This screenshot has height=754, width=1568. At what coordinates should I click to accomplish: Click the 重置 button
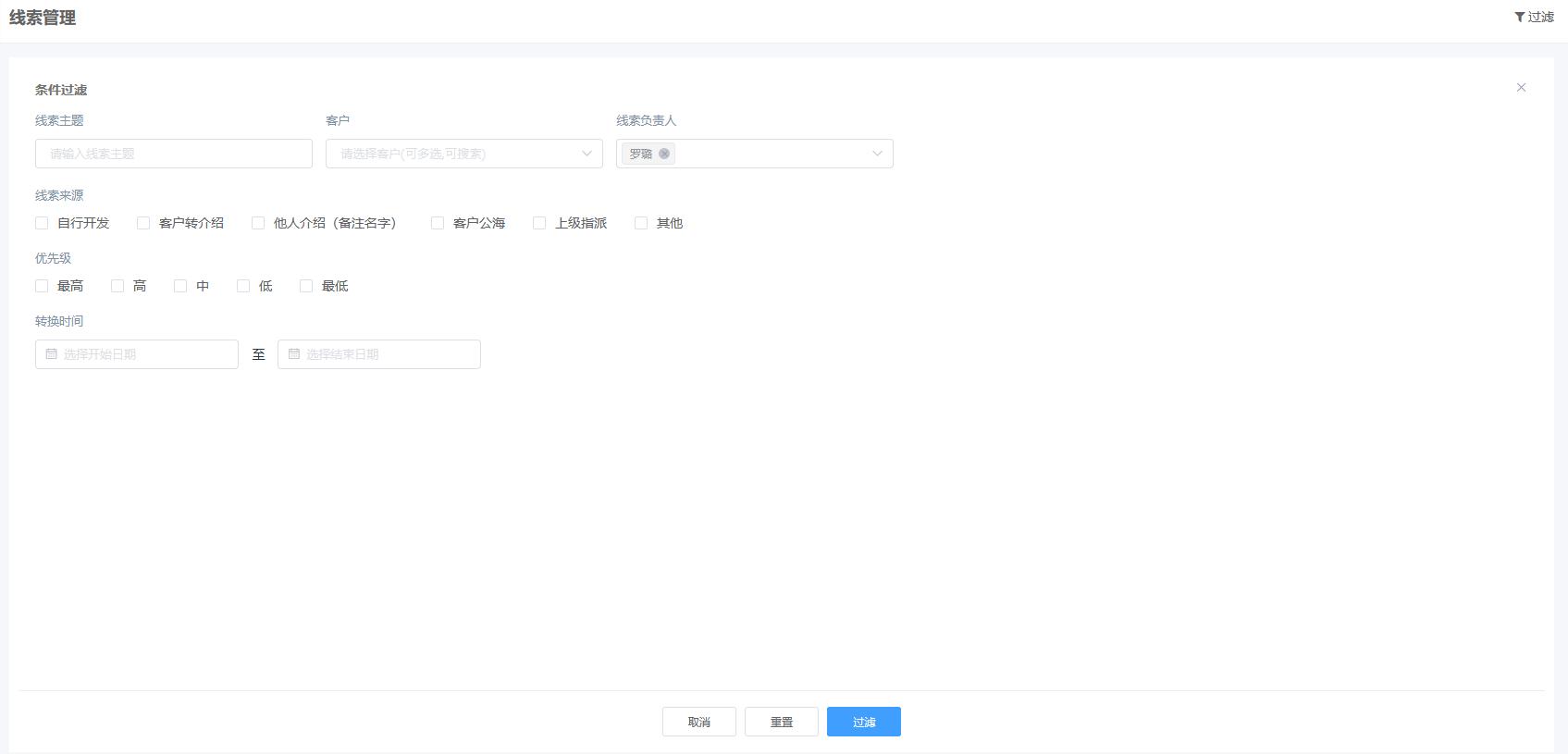[x=782, y=722]
